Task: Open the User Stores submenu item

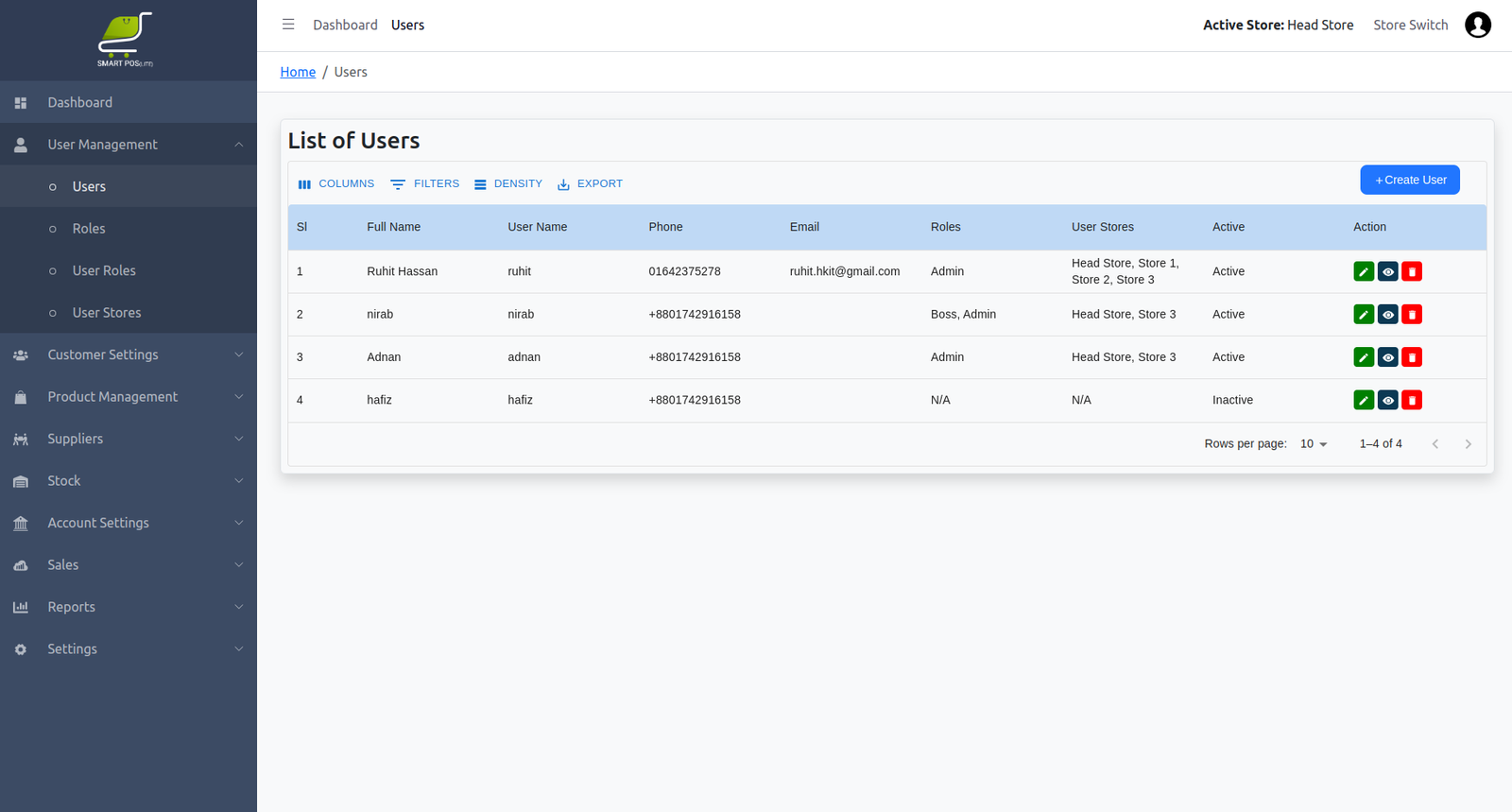Action: click(x=129, y=313)
